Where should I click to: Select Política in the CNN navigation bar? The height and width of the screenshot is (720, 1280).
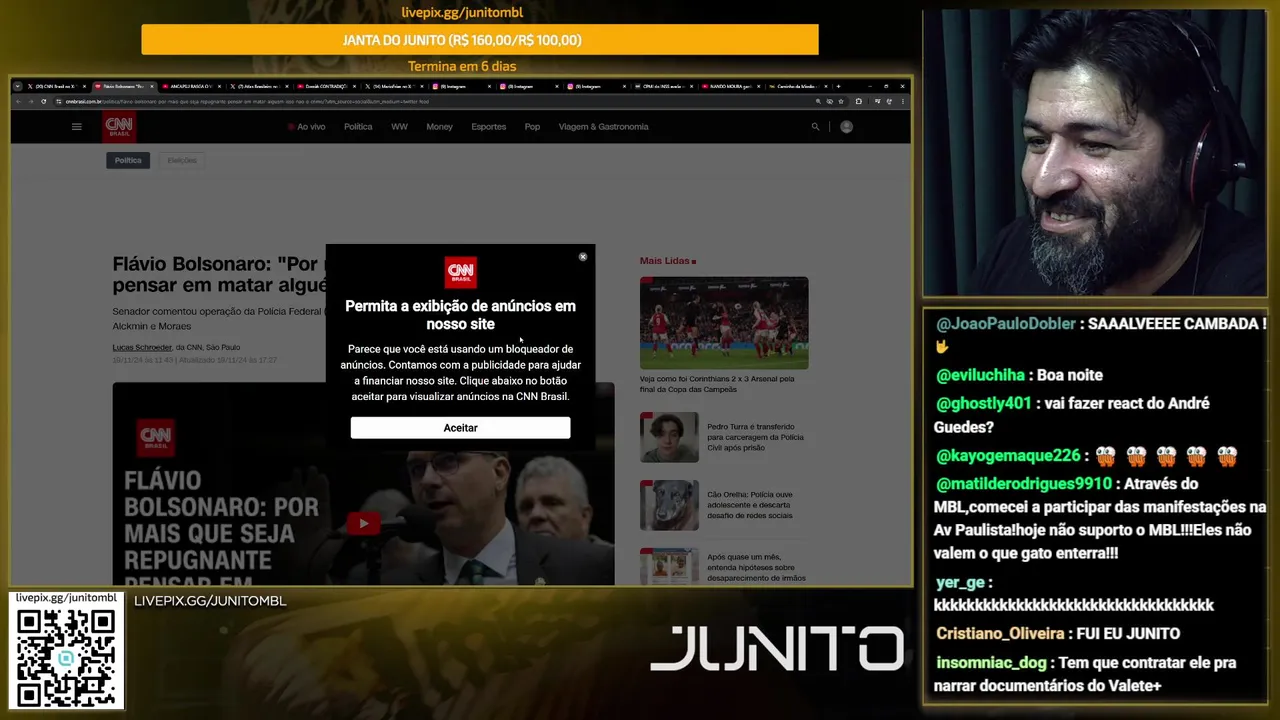pyautogui.click(x=358, y=127)
